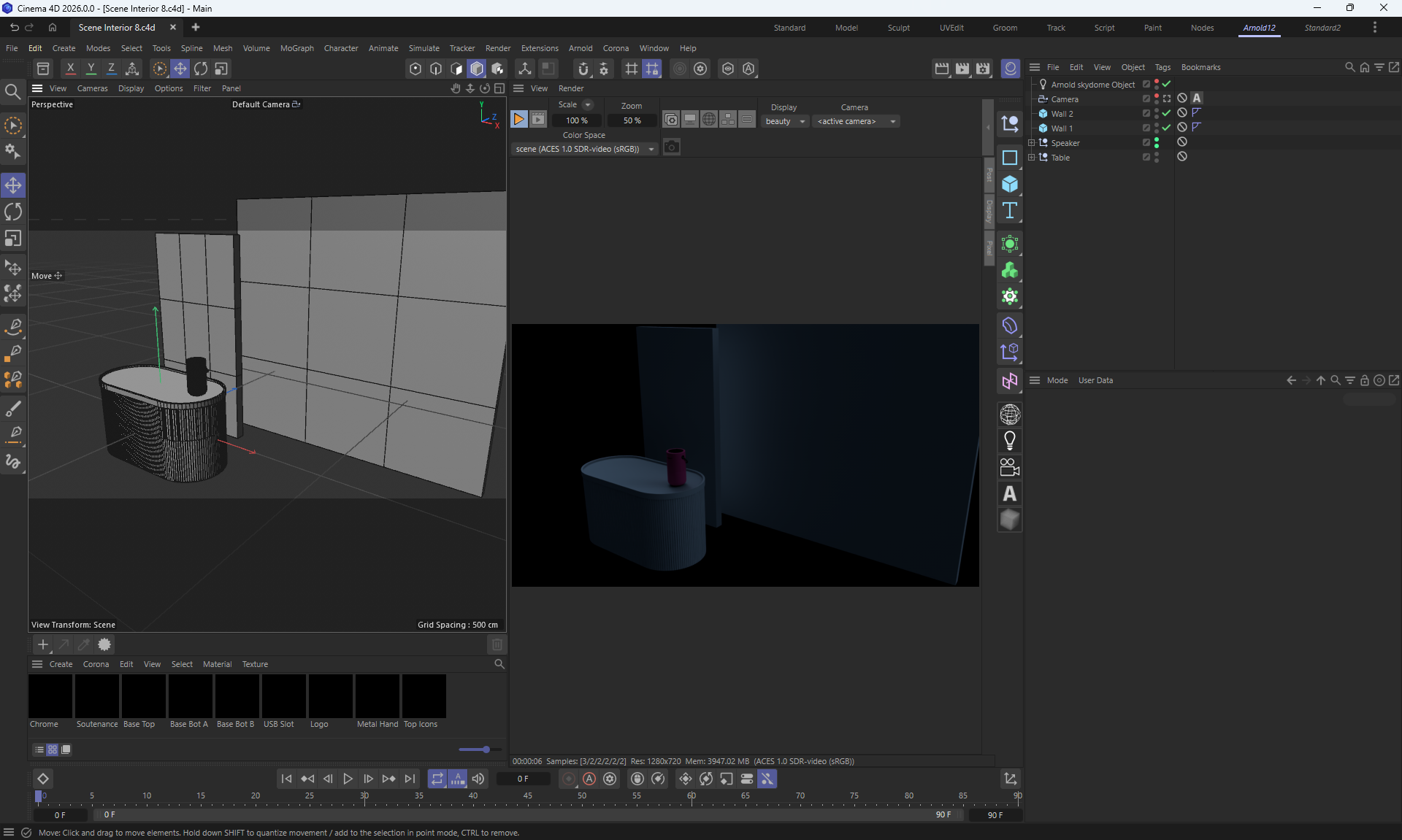Play the timeline animation forward
This screenshot has height=840, width=1402.
(x=348, y=779)
